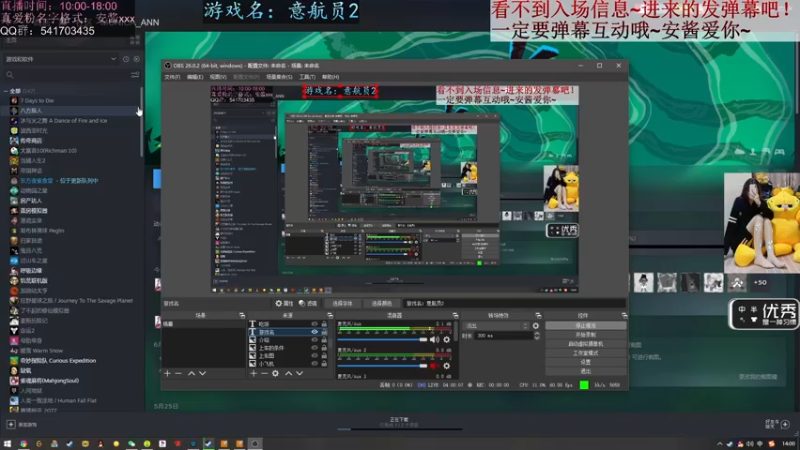Add a new scene with plus icon
The height and width of the screenshot is (450, 800).
click(167, 373)
